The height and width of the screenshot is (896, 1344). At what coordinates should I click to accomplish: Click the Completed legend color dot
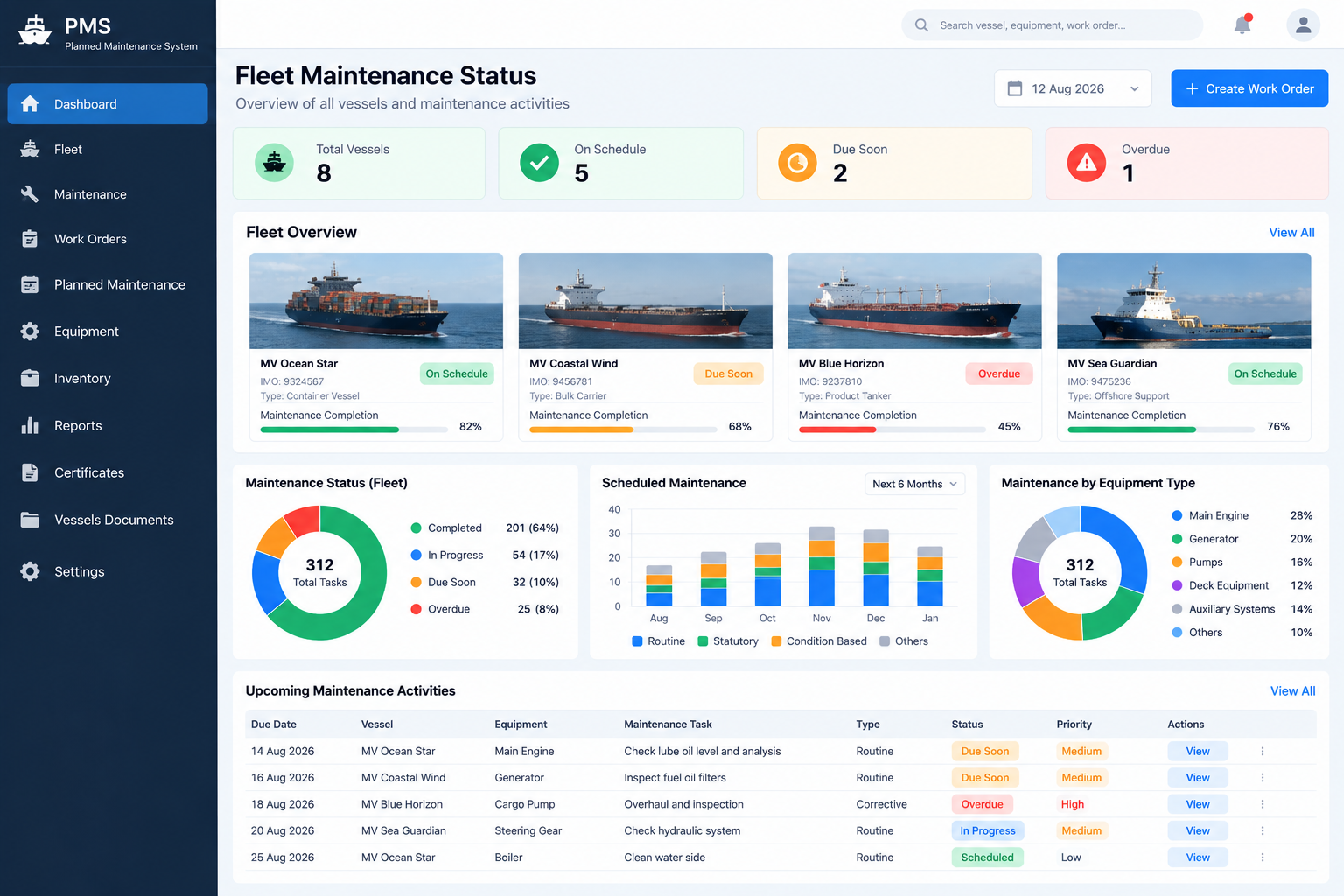[416, 528]
